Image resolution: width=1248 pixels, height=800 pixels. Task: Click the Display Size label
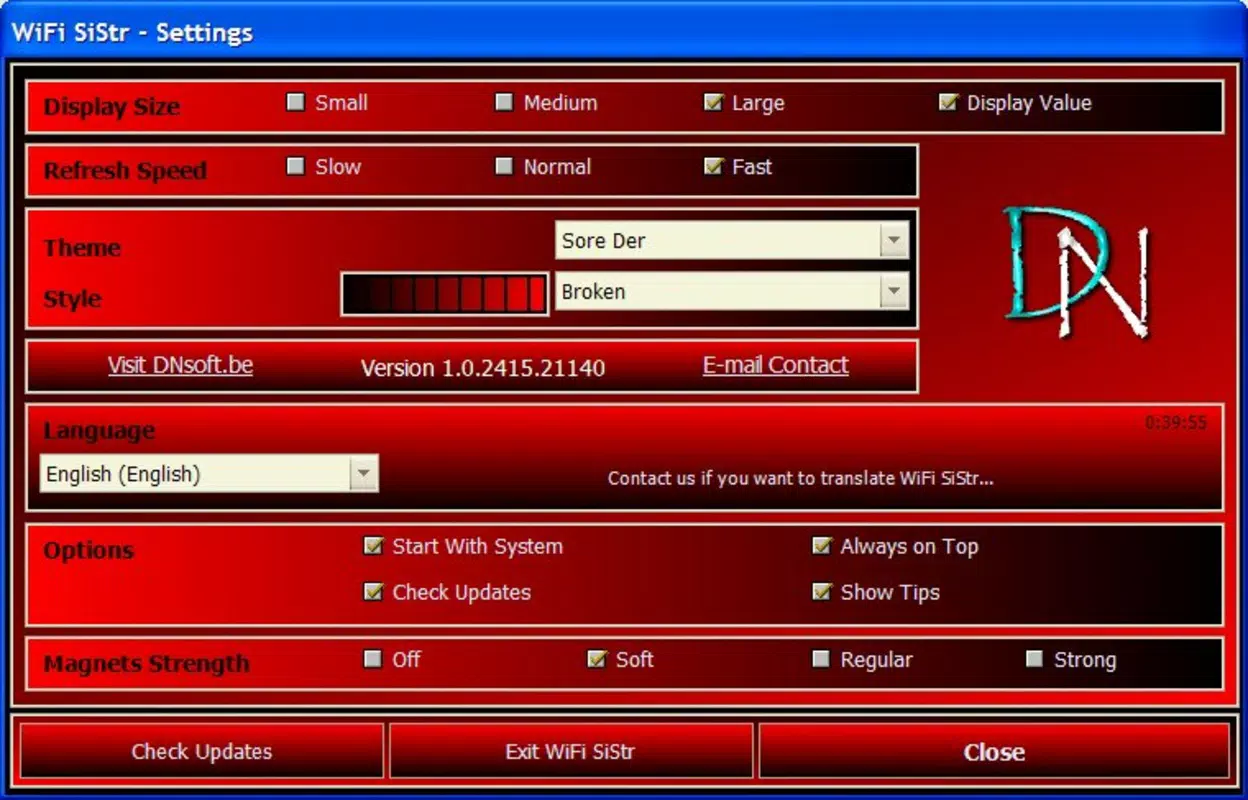(111, 107)
